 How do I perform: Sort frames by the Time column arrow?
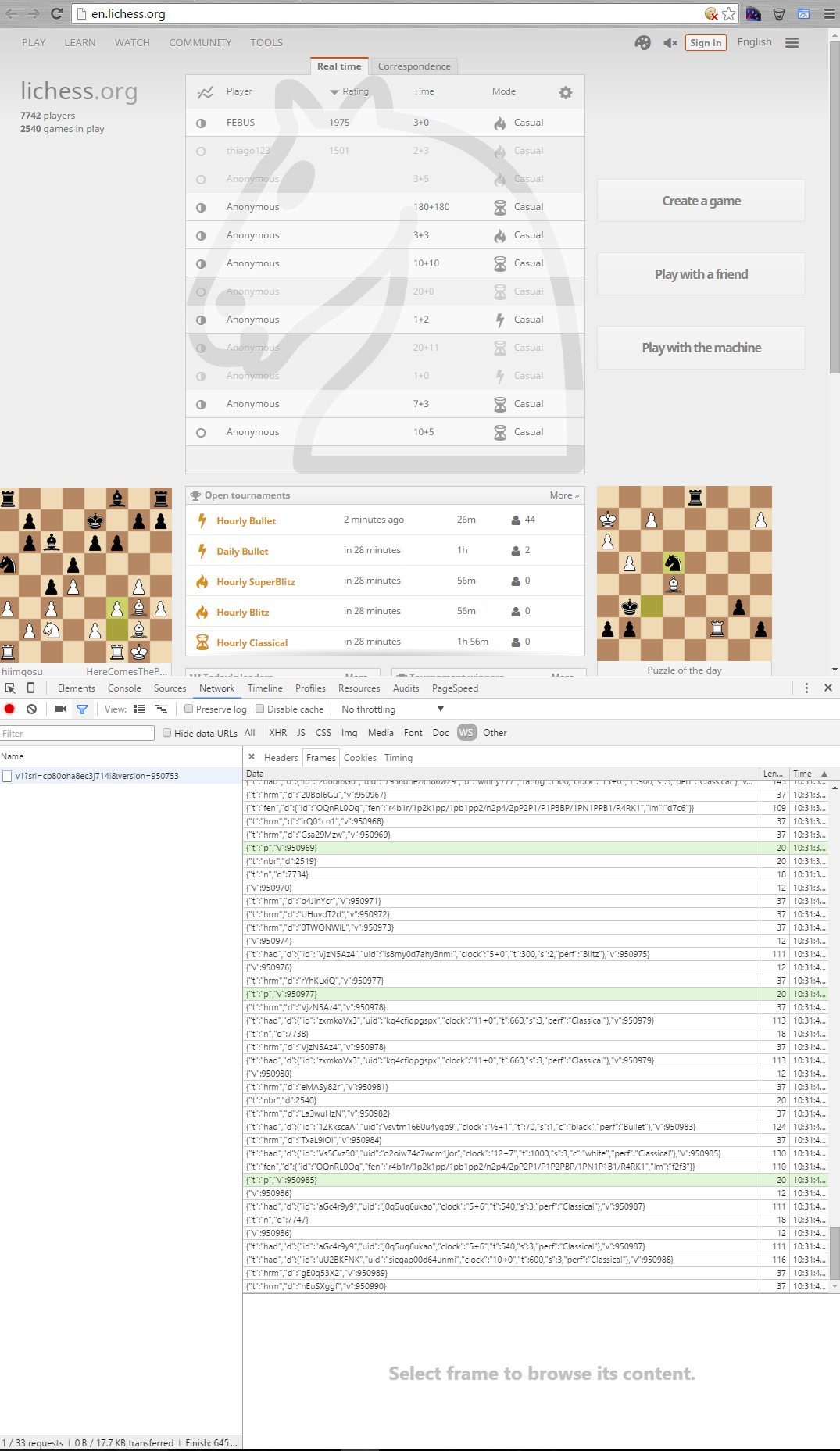(824, 774)
